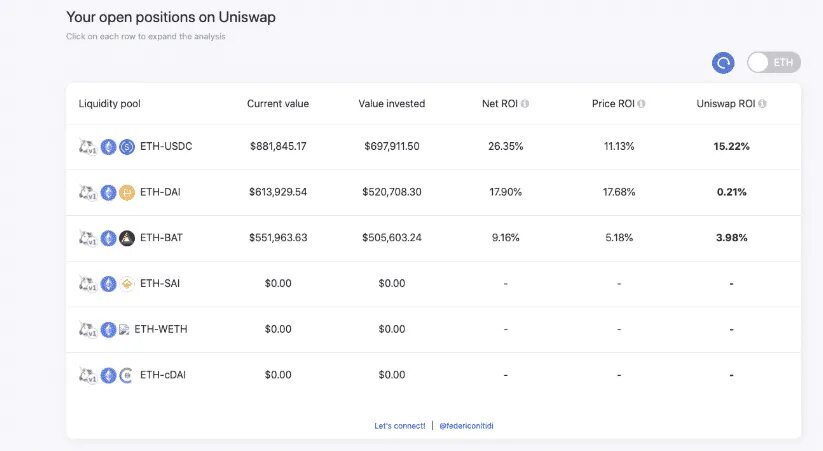This screenshot has height=451, width=823.
Task: Click Uniswap v1 icon in ETH-cDAI row
Action: pyautogui.click(x=88, y=375)
